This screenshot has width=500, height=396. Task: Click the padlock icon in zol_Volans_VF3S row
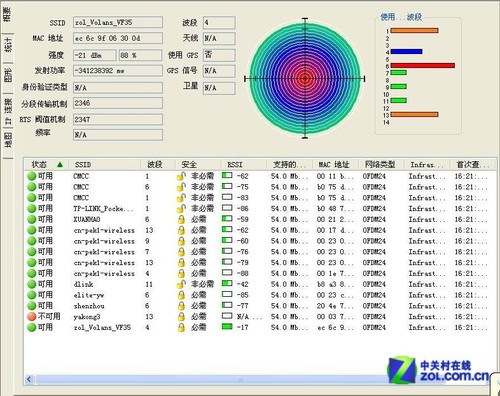(181, 328)
